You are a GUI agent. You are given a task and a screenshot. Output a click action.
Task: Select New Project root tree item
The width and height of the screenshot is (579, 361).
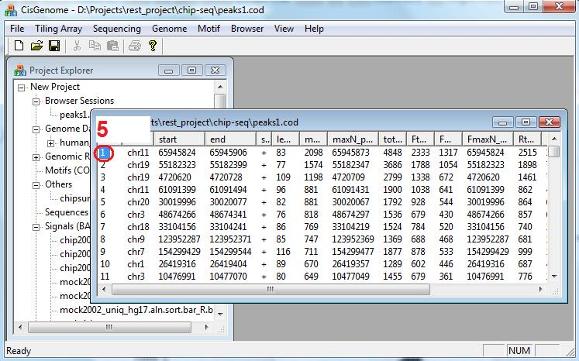point(55,87)
